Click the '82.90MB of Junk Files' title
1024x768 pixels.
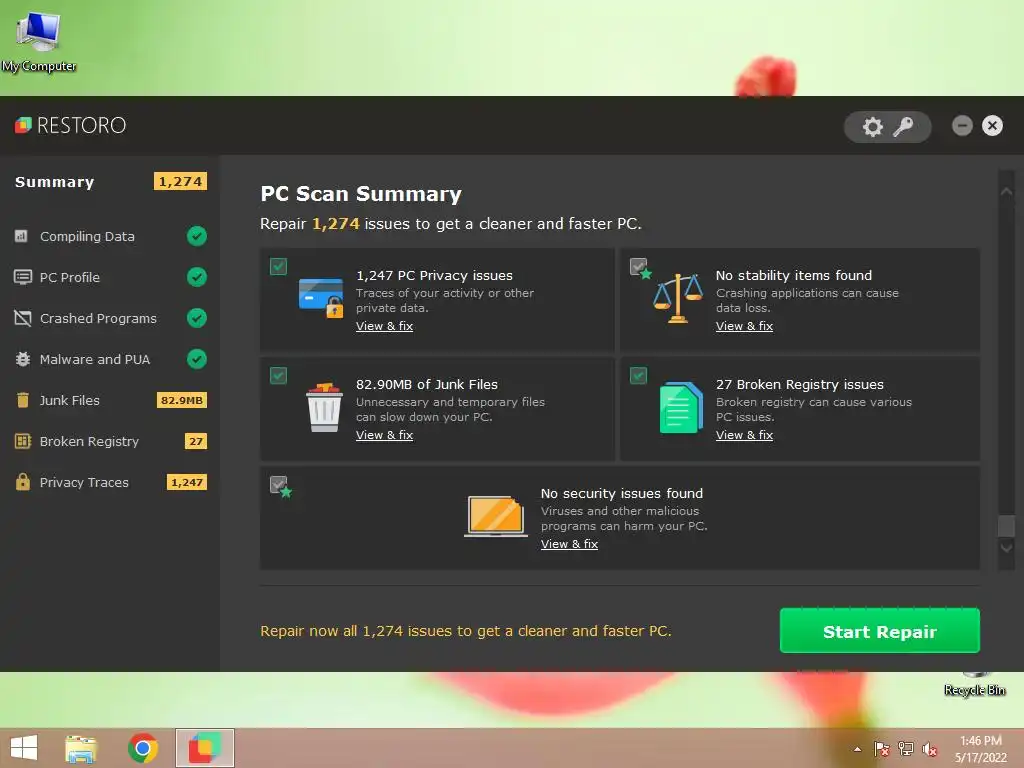click(x=426, y=385)
